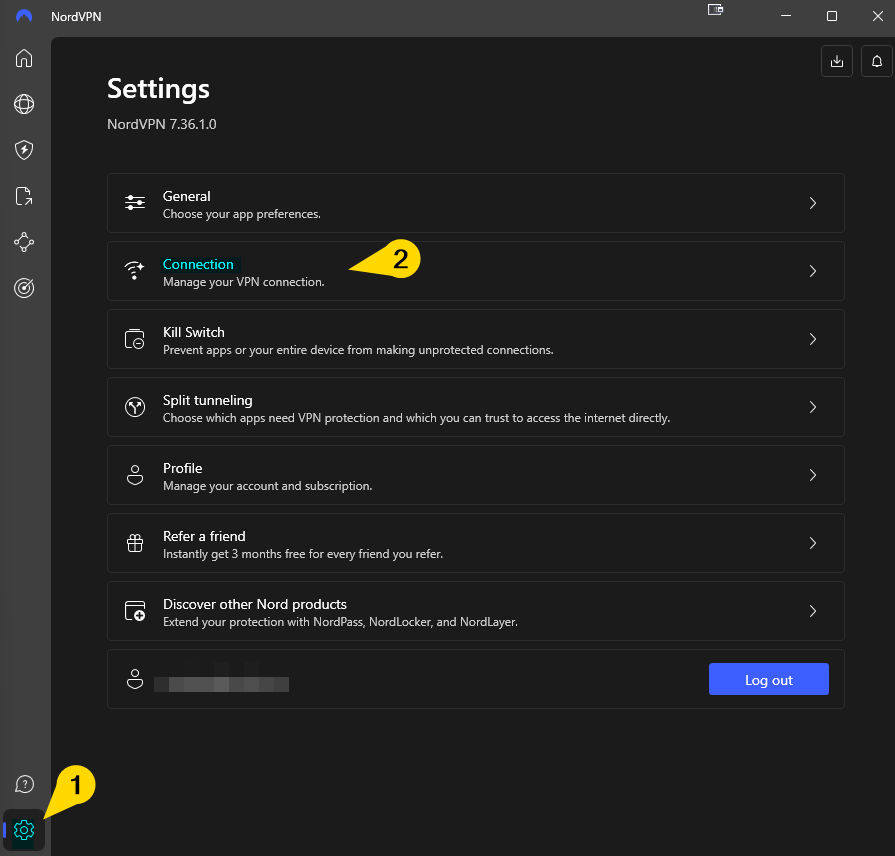This screenshot has height=856, width=895.
Task: Click the NordVPN logo in title bar
Action: 24,16
